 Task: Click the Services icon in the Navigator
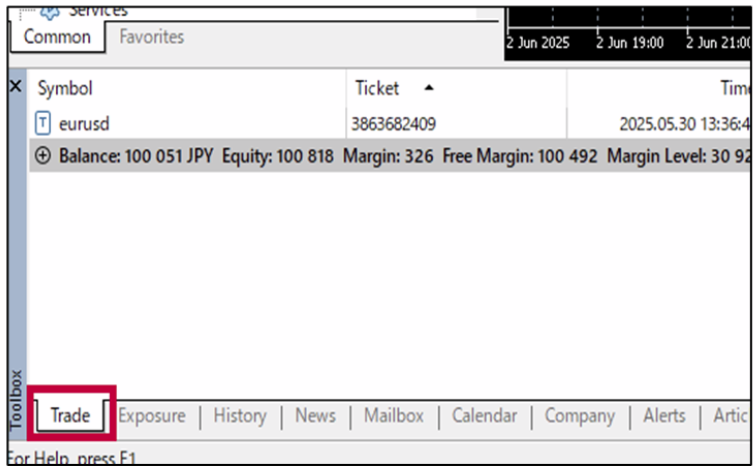[x=50, y=10]
